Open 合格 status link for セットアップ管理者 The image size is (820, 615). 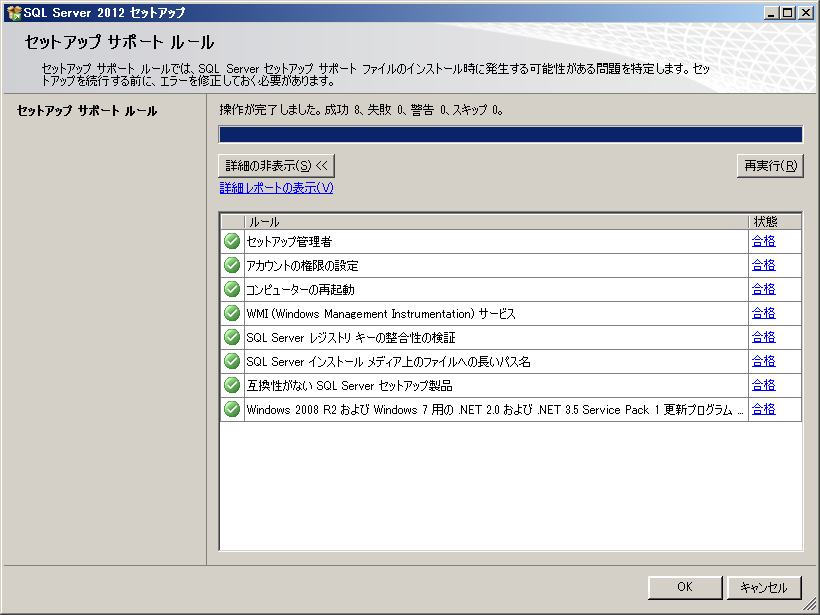pyautogui.click(x=763, y=241)
